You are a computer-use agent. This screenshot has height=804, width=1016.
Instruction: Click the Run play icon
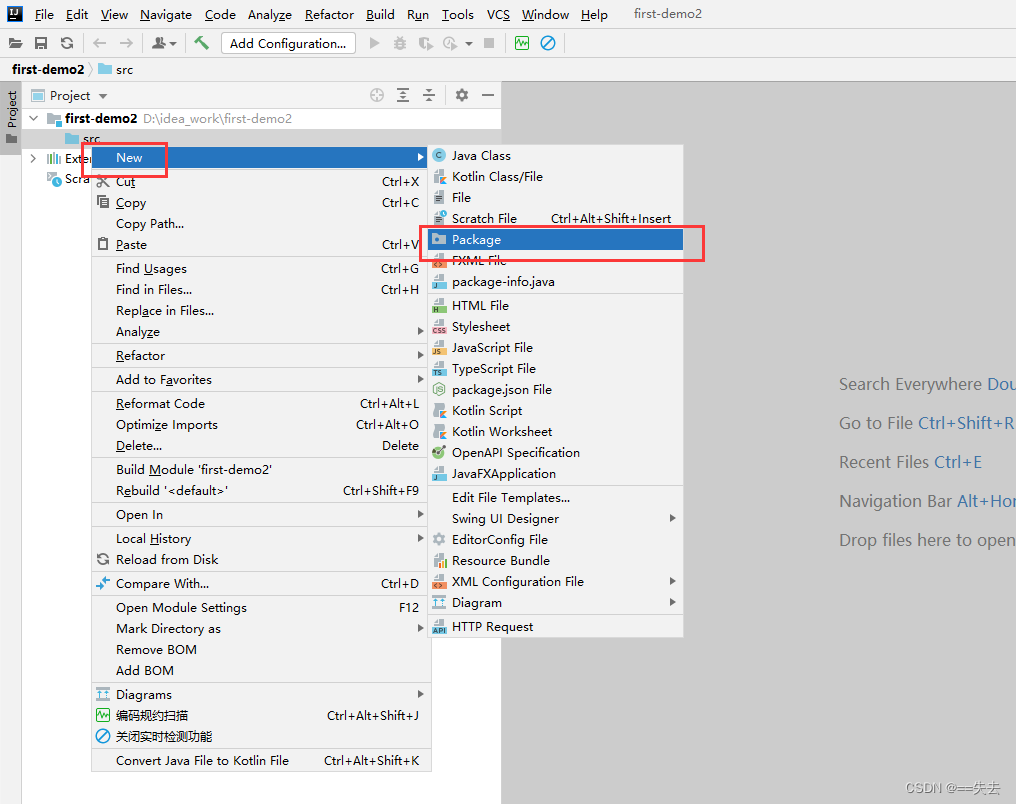[x=374, y=43]
